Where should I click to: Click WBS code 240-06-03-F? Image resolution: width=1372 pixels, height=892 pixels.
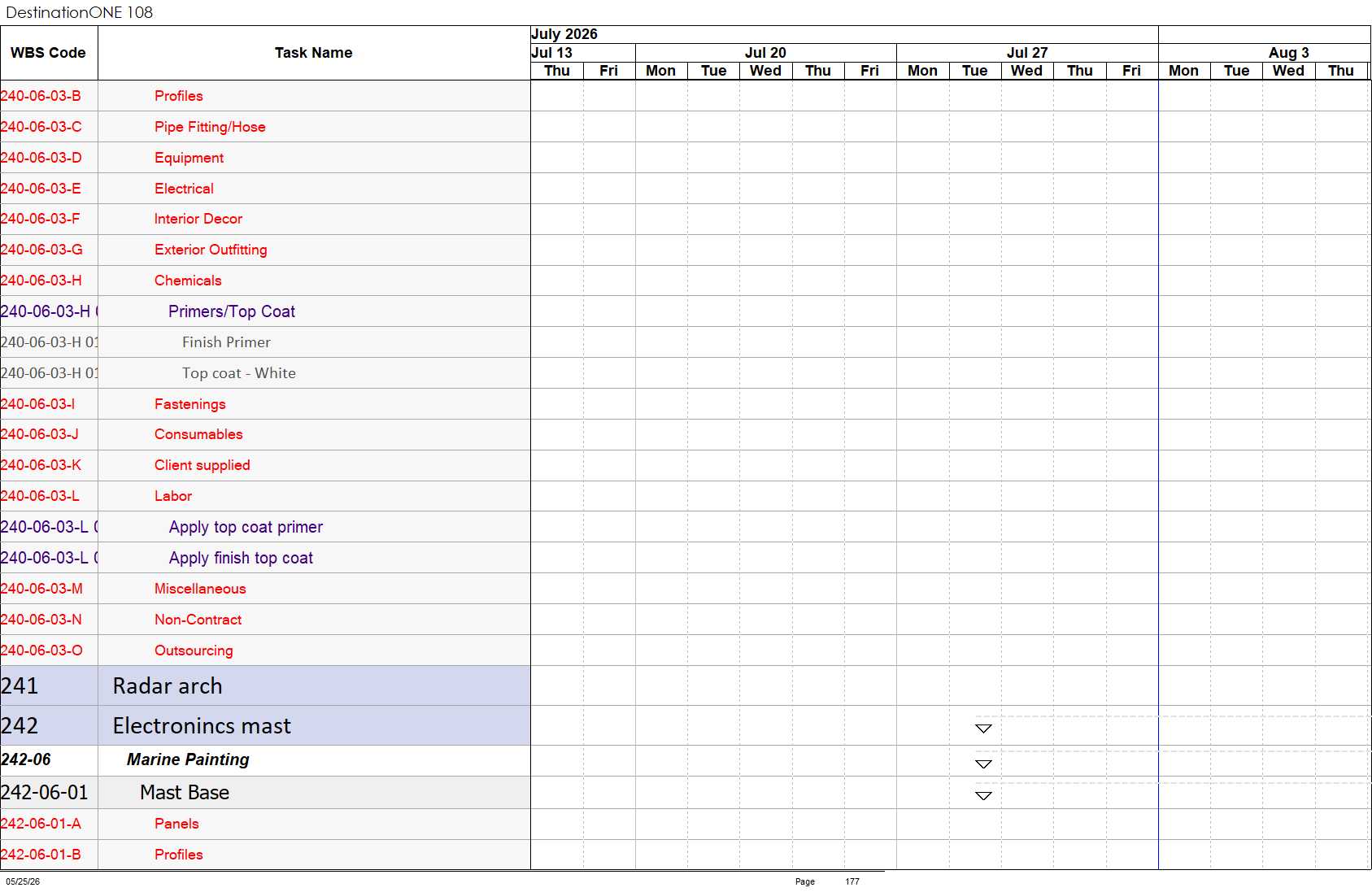pyautogui.click(x=40, y=219)
